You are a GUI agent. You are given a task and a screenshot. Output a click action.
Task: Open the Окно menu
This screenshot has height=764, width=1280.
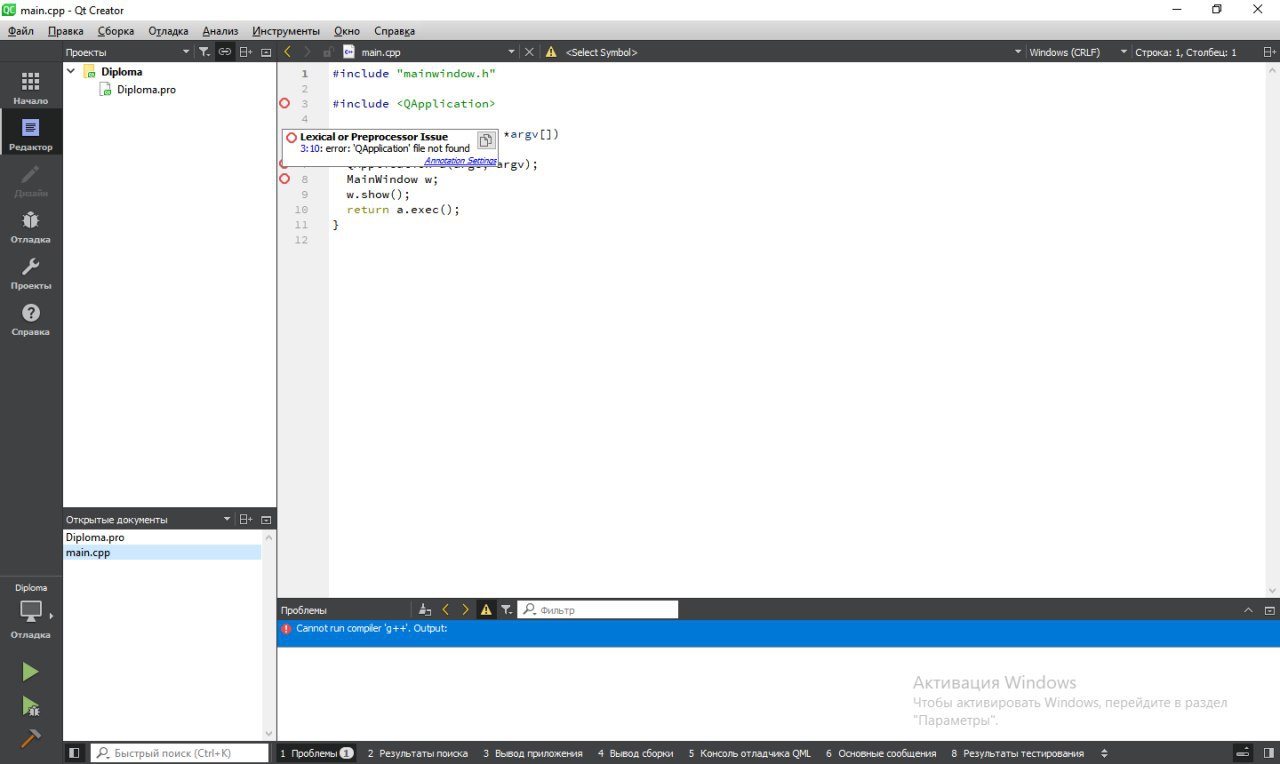pyautogui.click(x=346, y=31)
